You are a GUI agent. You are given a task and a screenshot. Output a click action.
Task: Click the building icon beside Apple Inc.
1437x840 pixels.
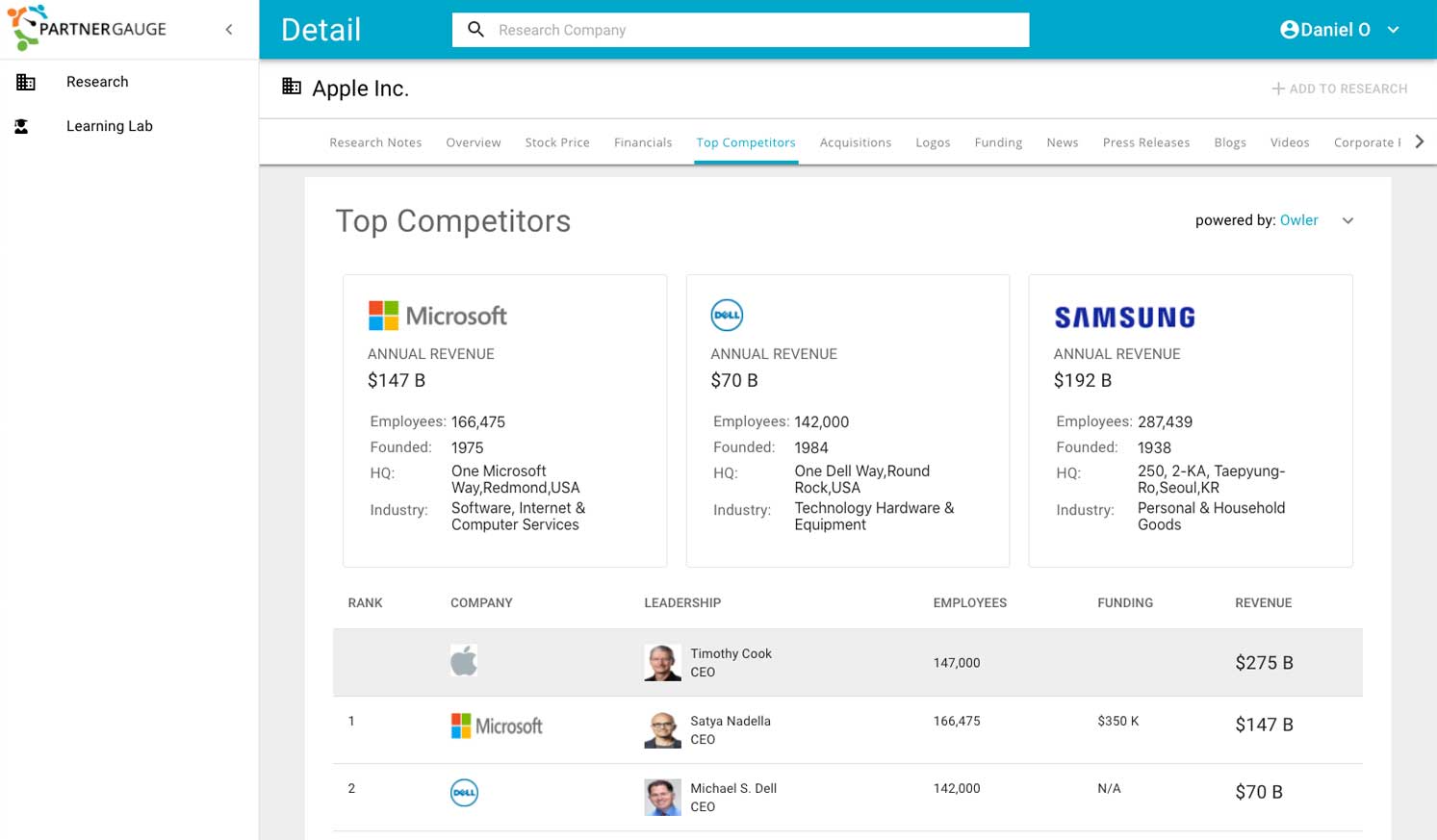(292, 87)
